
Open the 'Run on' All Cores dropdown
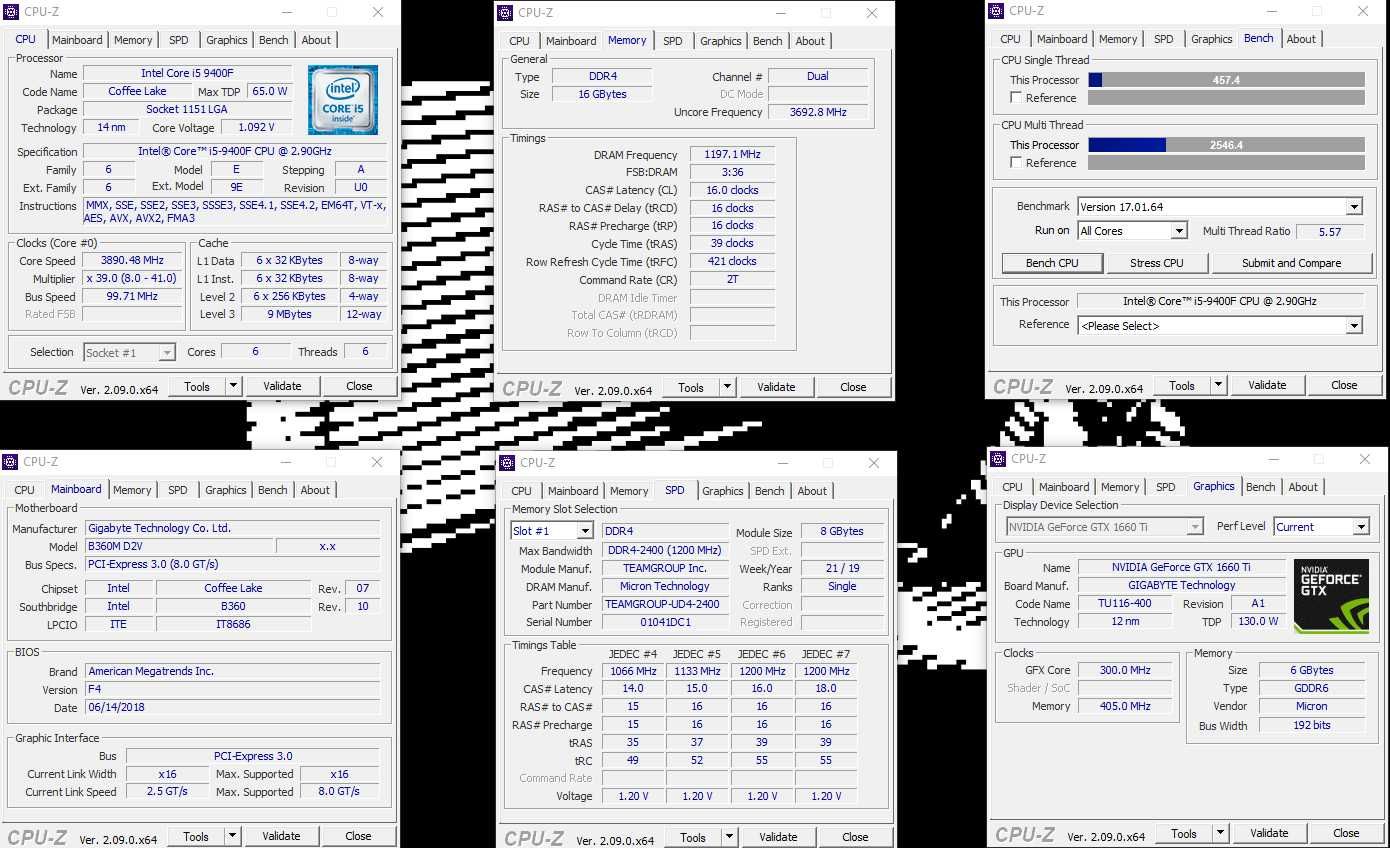point(1178,231)
